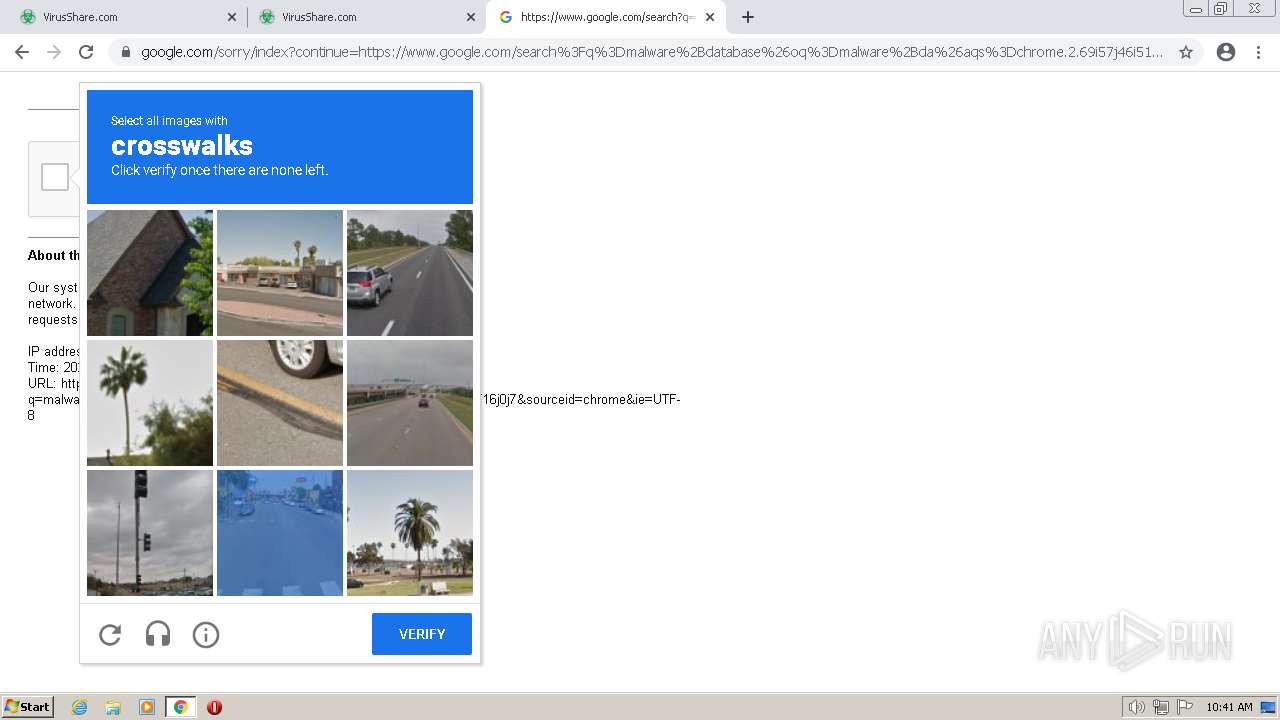
Task: Select the car wheel on curb tile
Action: coord(280,403)
